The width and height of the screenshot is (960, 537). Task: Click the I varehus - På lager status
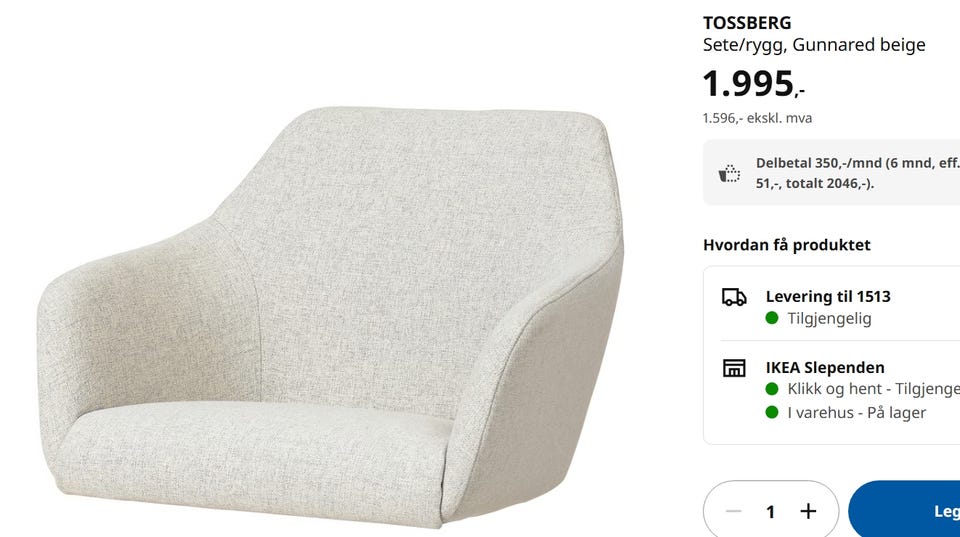click(x=857, y=413)
